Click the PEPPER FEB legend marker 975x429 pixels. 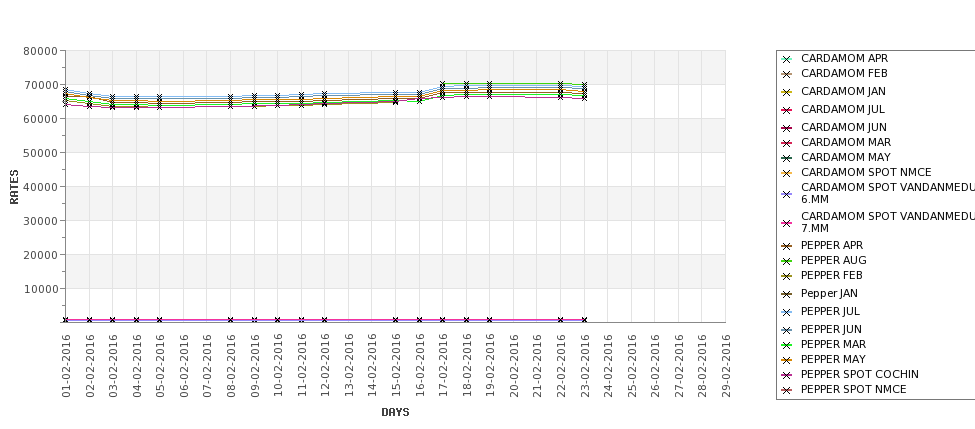tap(787, 276)
